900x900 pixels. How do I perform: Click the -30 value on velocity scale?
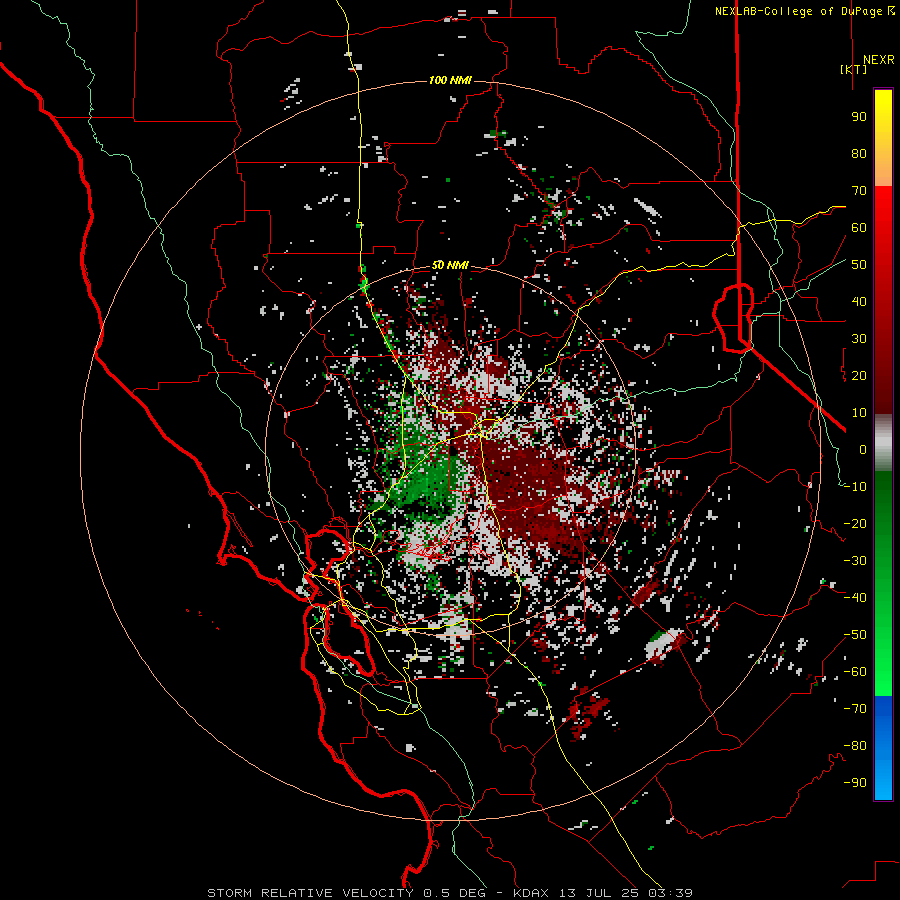[855, 561]
